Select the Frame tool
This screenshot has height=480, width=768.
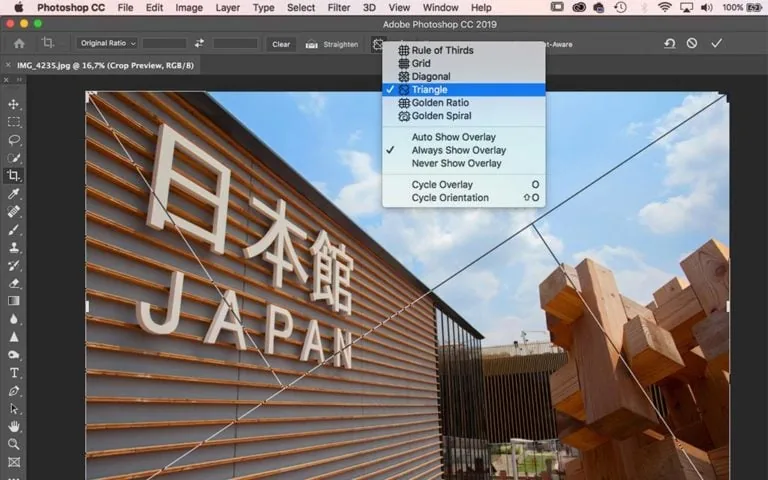point(14,462)
